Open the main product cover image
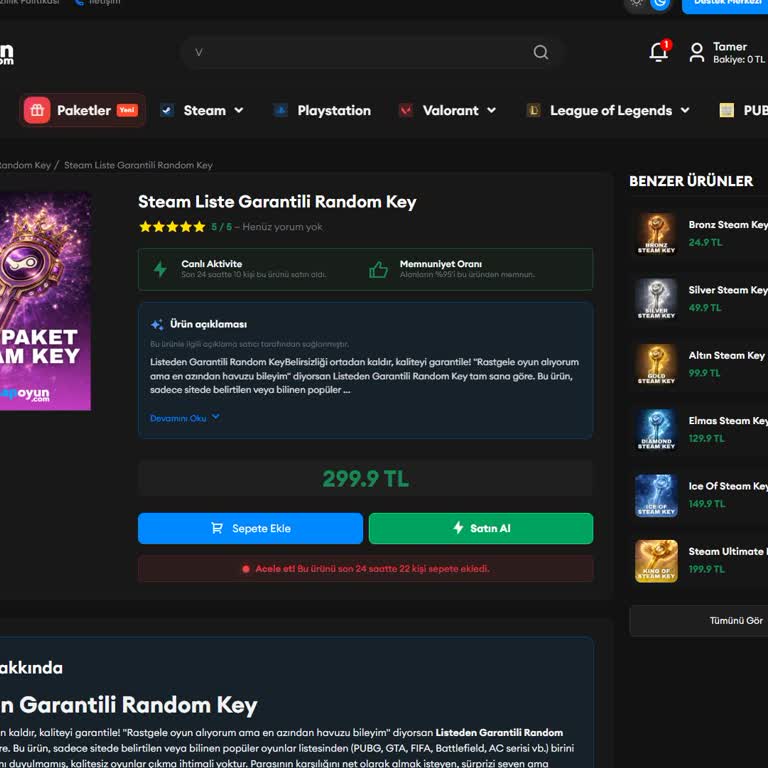Screen dimensions: 768x768 click(45, 301)
